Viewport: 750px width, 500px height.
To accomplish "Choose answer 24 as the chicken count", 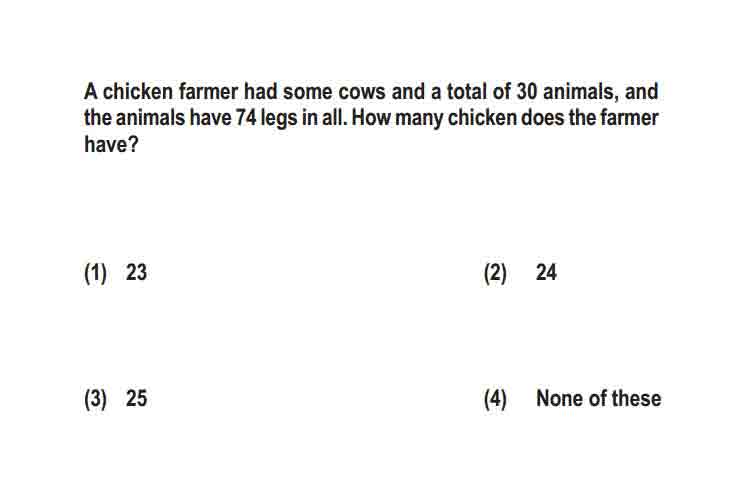I will coord(546,272).
